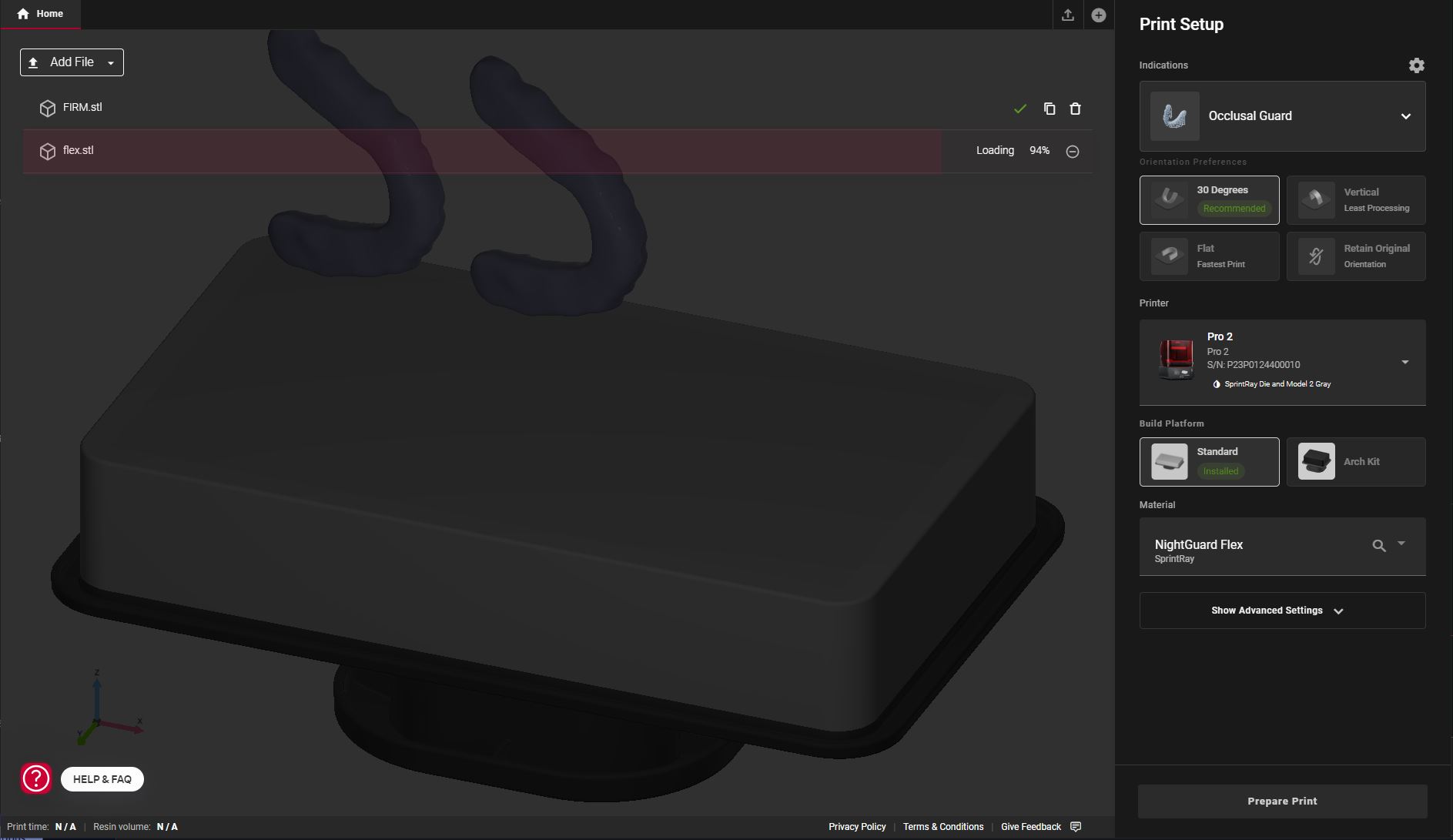Duplicate the FIRM.stl file
Screen dimensions: 1453x840
point(1049,109)
